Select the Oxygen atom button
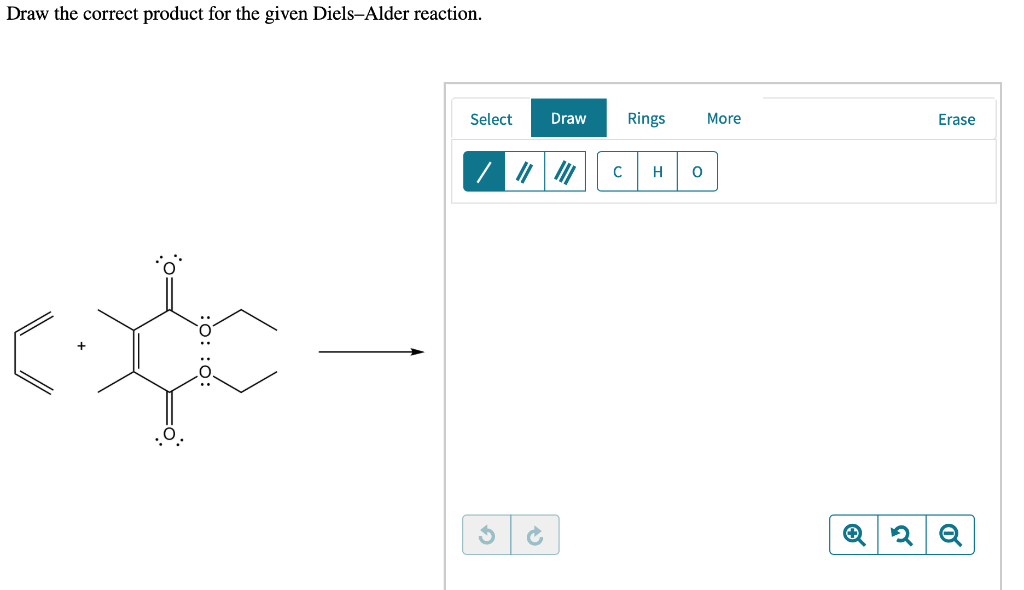The height and width of the screenshot is (590, 1024). click(x=697, y=171)
